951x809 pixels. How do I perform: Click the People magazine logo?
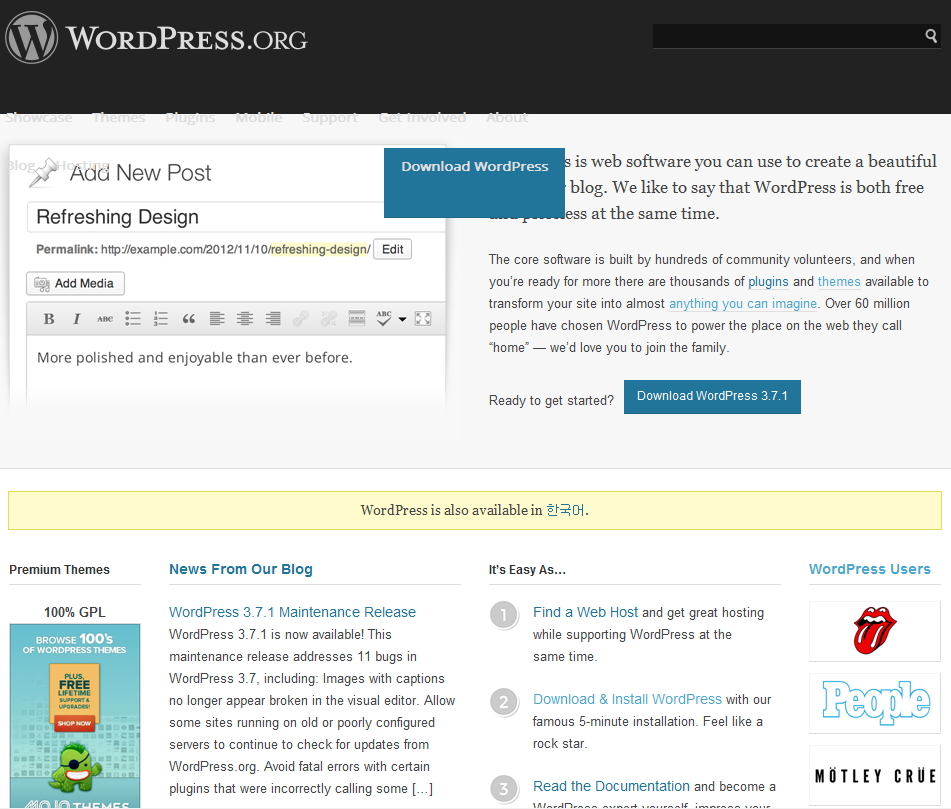pyautogui.click(x=875, y=703)
